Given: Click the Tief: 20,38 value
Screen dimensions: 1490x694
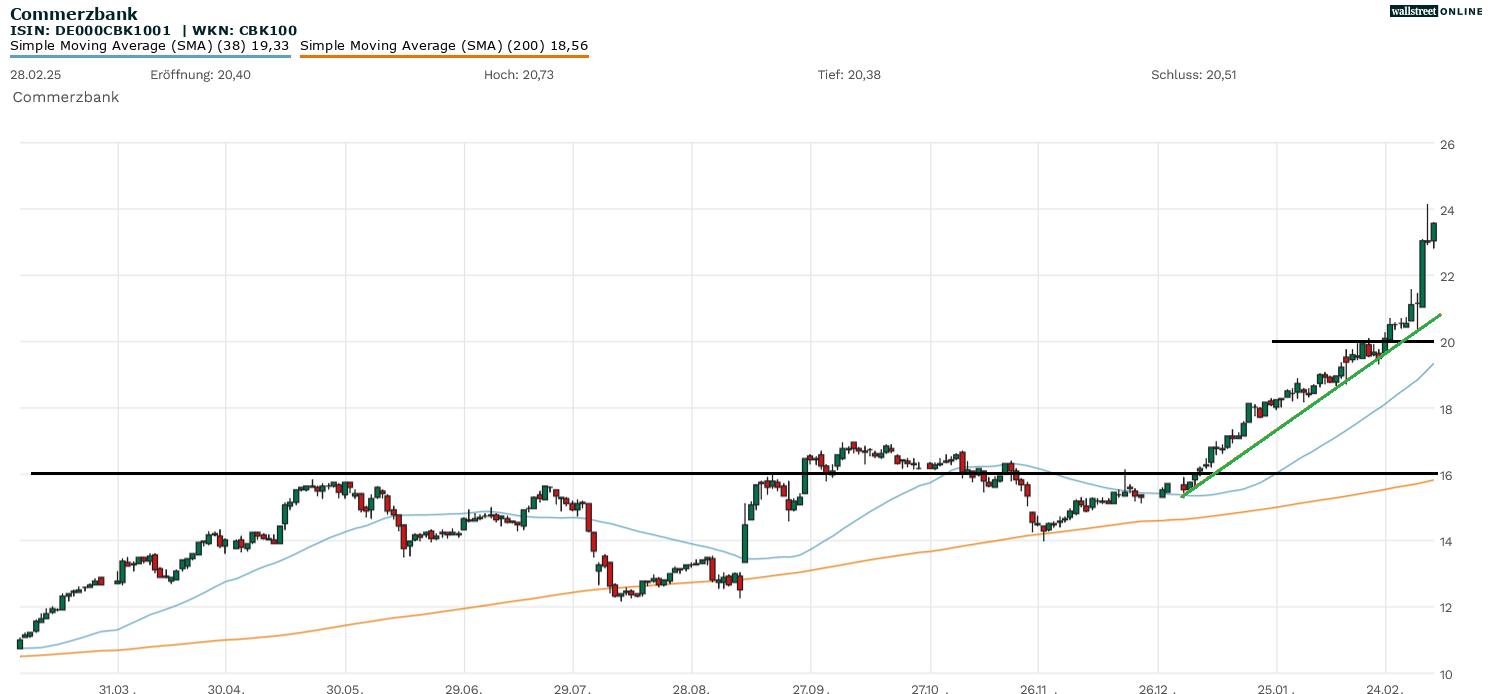Looking at the screenshot, I should [x=849, y=75].
